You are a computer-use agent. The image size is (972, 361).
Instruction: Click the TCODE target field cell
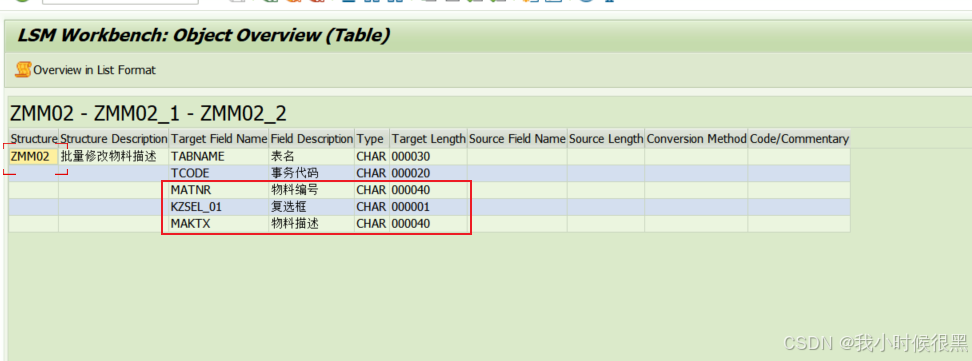pos(219,173)
